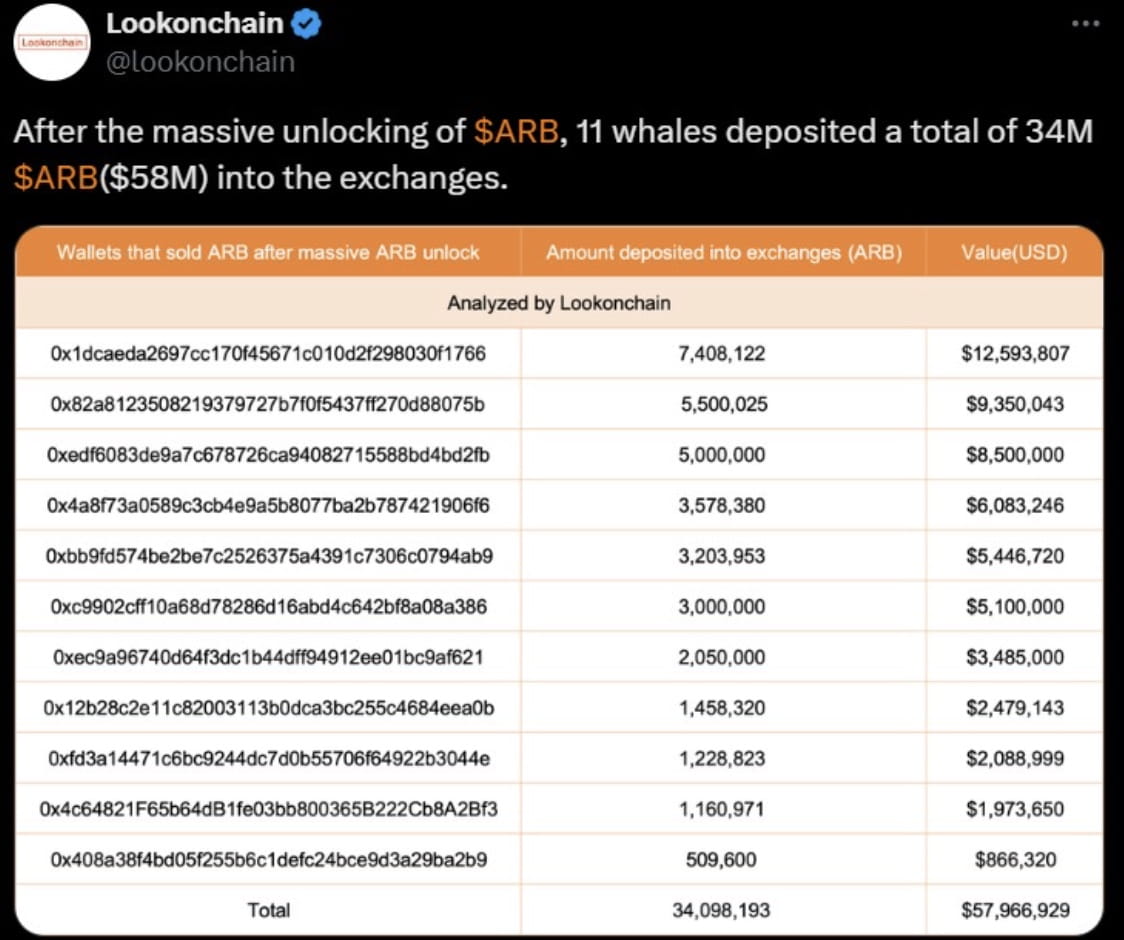Screen dimensions: 1124x940
Task: Select the wallet address ending in 29ba2b9
Action: pyautogui.click(x=268, y=859)
